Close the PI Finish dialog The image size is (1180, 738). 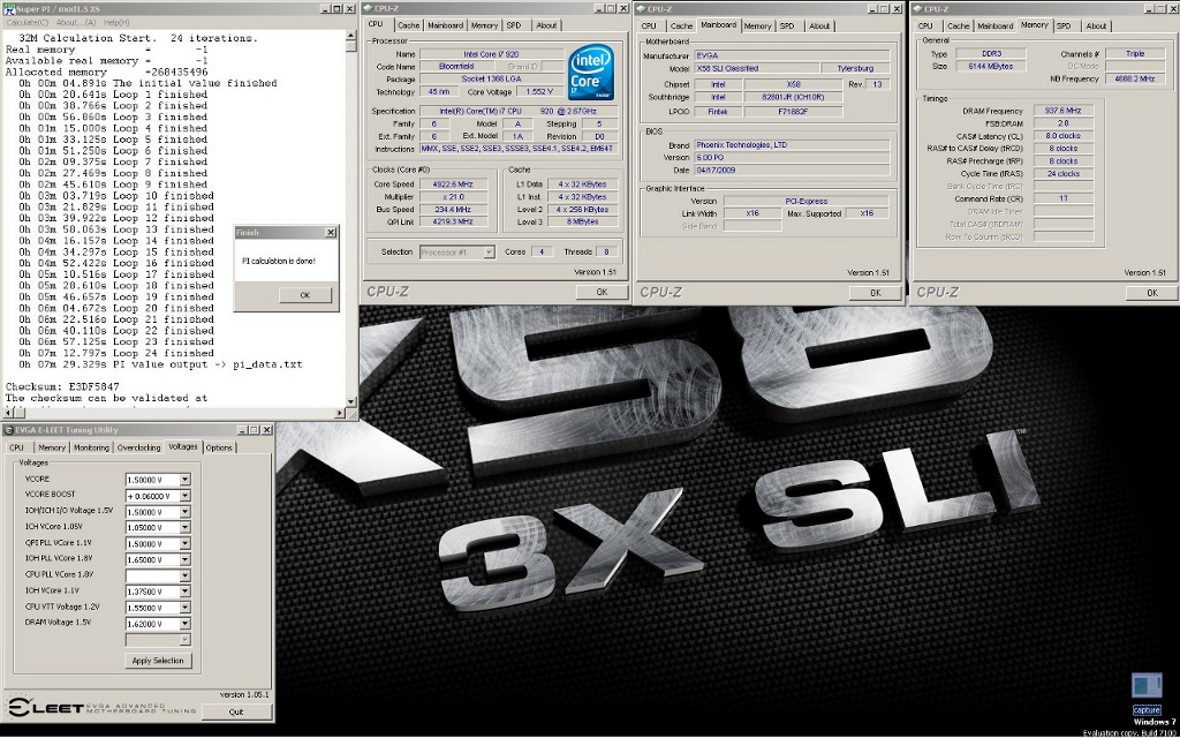[x=330, y=232]
